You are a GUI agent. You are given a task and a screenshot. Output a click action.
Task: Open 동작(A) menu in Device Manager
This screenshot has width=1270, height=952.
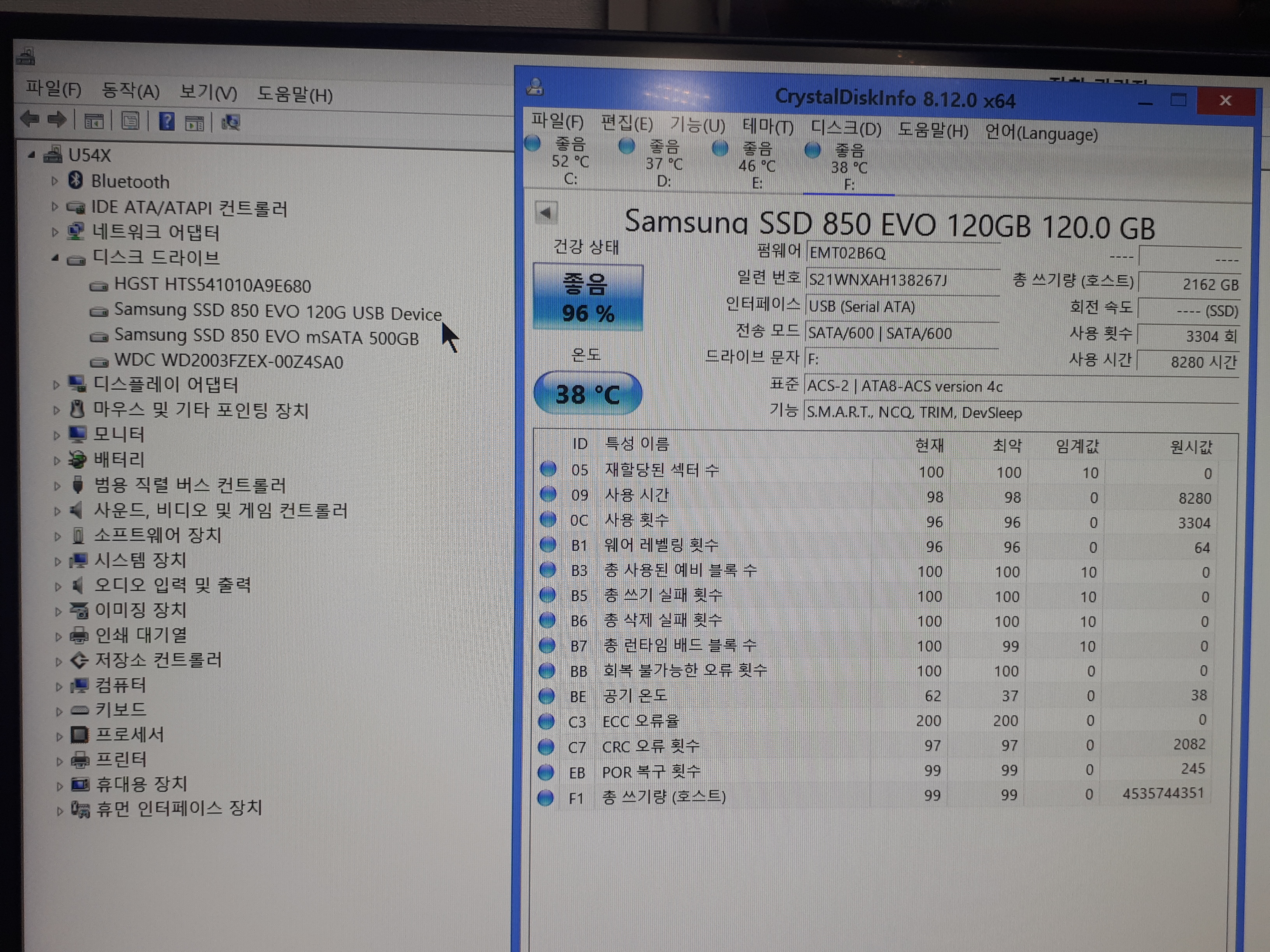point(130,91)
